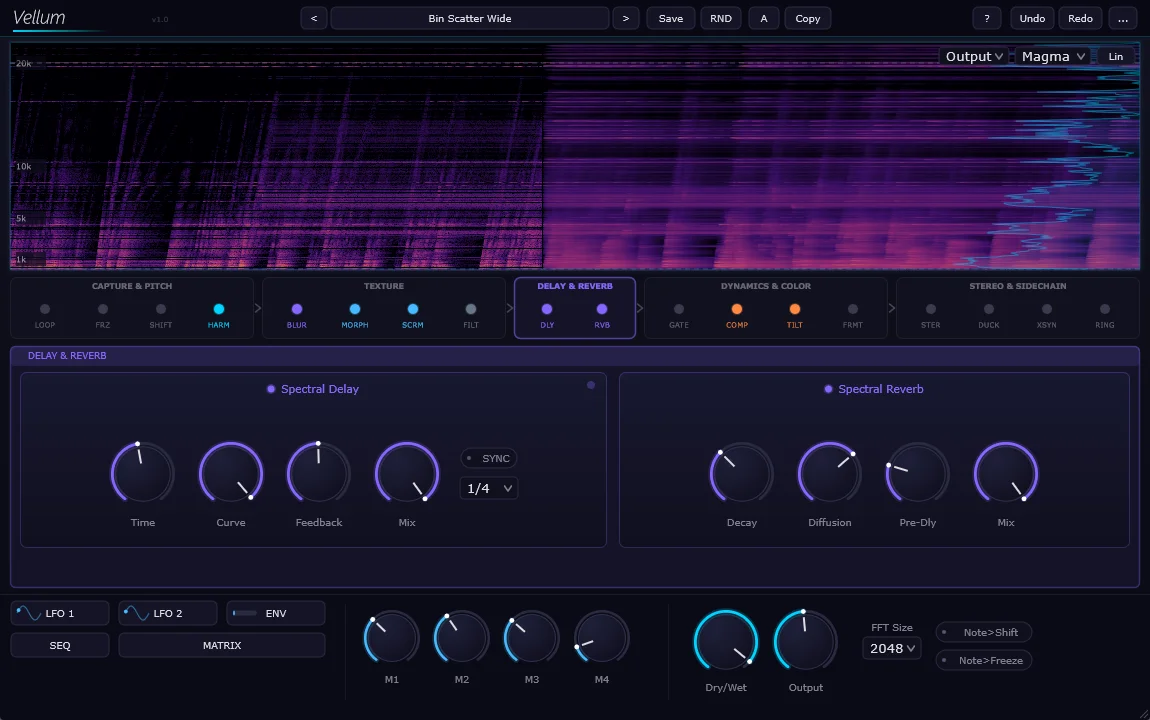Click the Vellum logo

point(40,18)
